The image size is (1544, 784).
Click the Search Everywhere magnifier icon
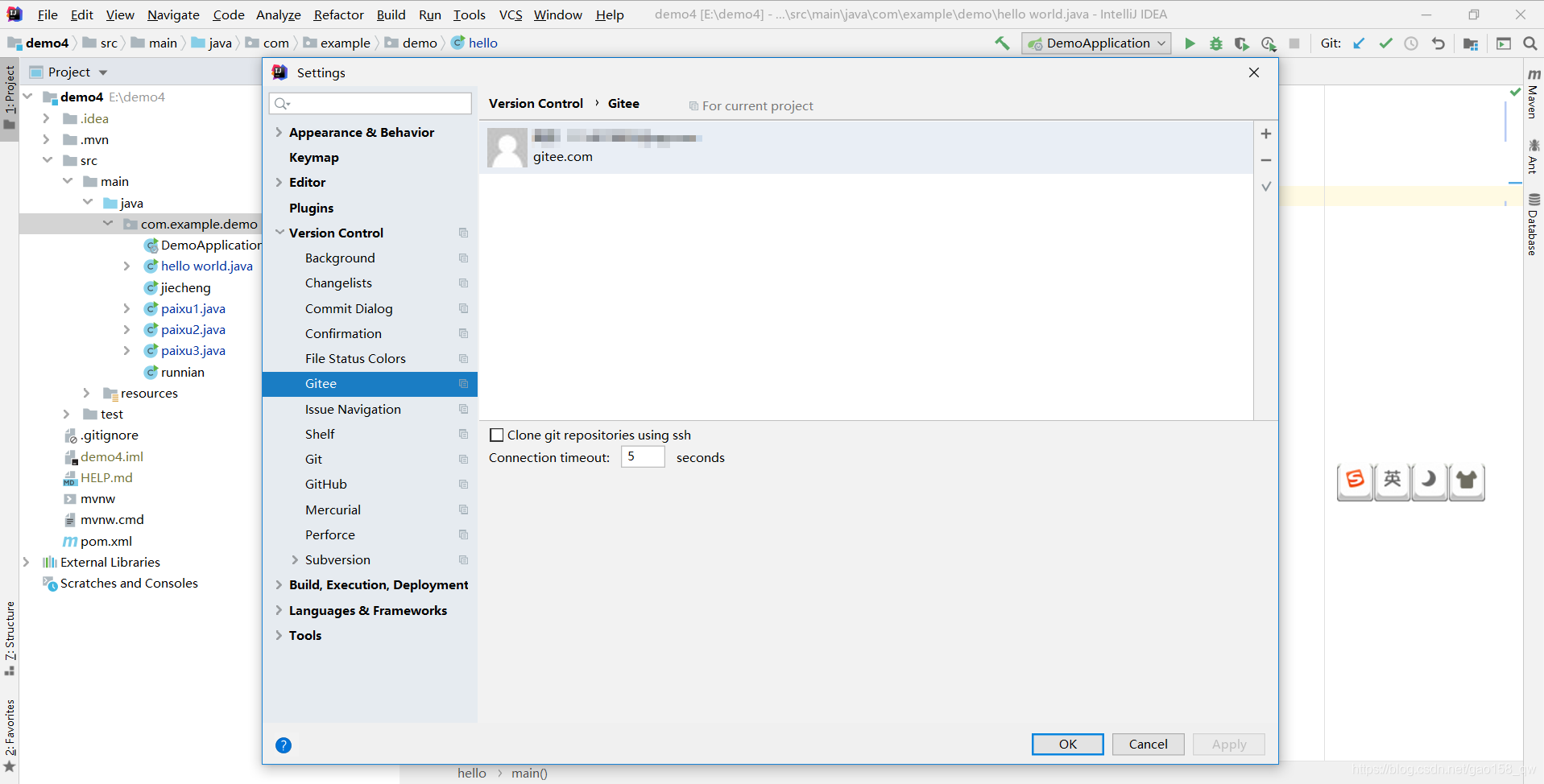(1530, 43)
